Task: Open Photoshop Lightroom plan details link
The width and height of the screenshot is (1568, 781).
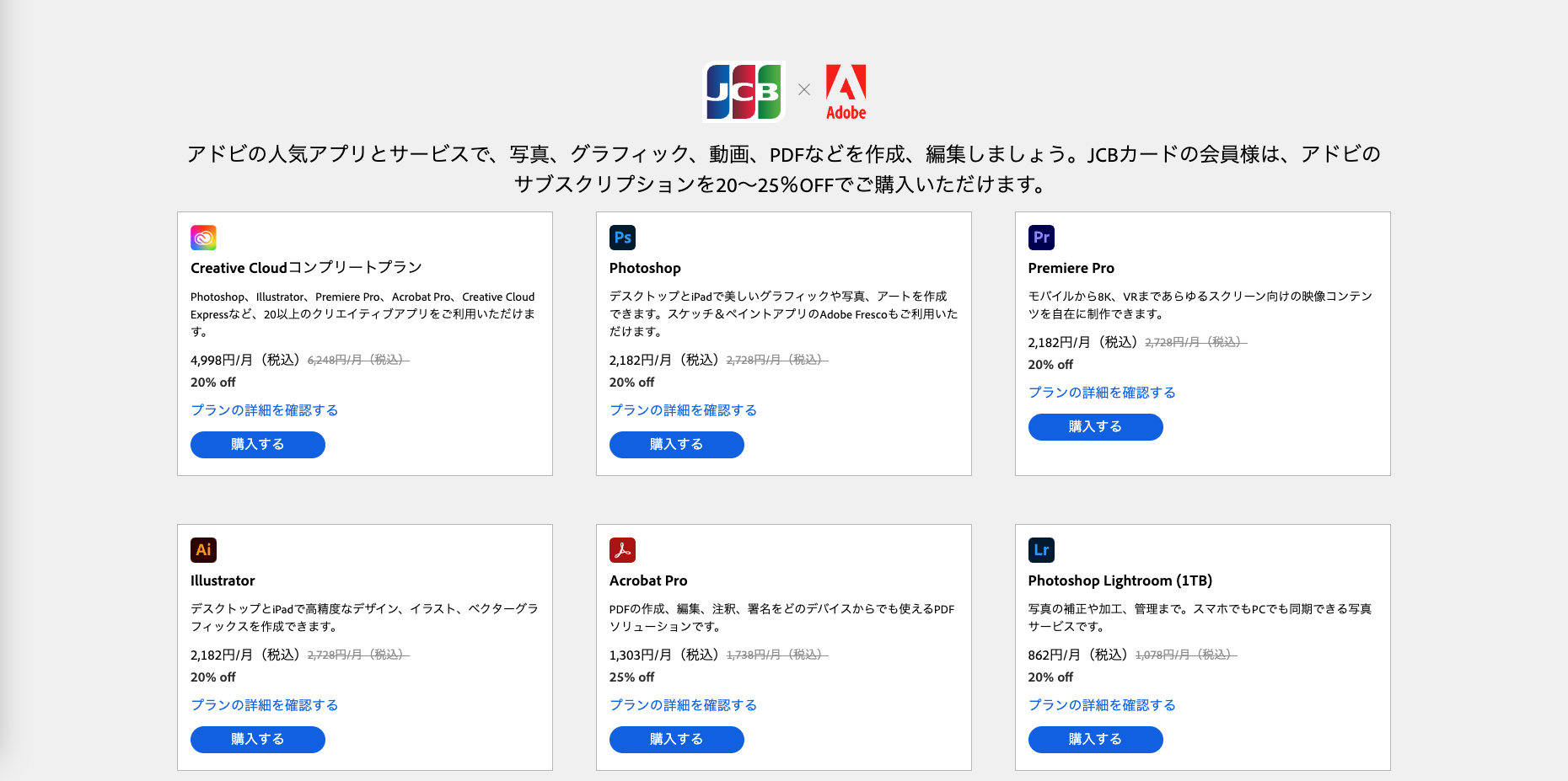Action: click(1102, 705)
